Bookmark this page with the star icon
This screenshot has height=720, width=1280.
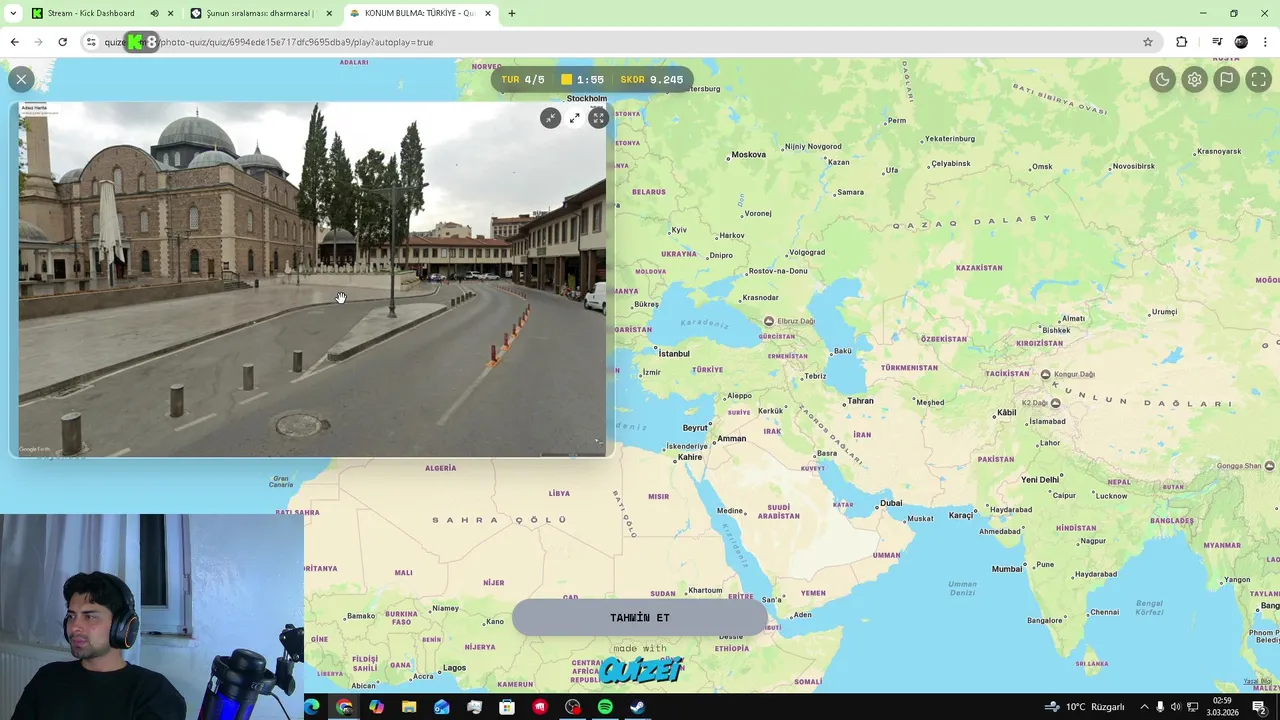point(1148,42)
